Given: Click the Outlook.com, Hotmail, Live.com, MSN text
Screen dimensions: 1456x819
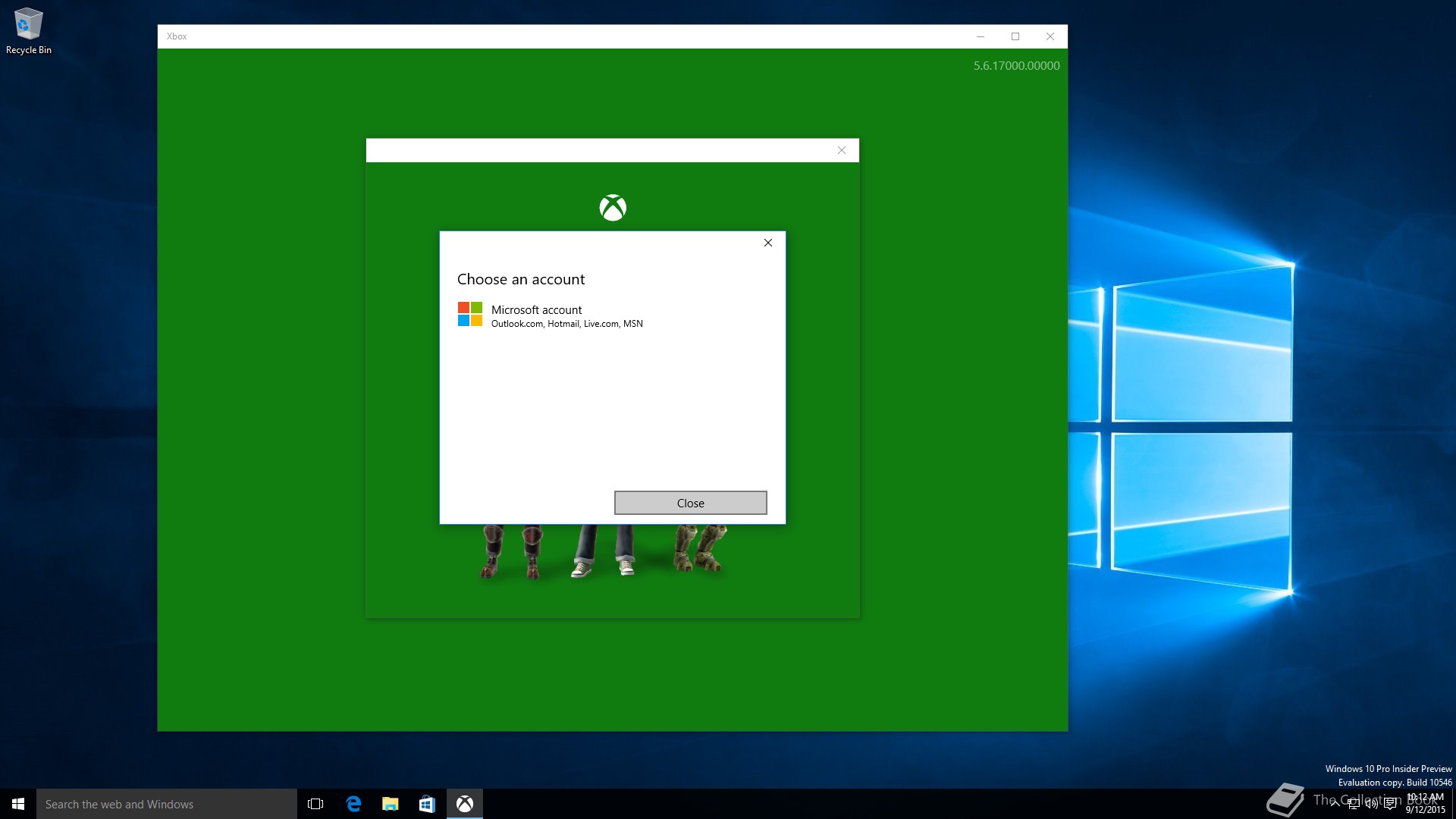Looking at the screenshot, I should pos(567,324).
